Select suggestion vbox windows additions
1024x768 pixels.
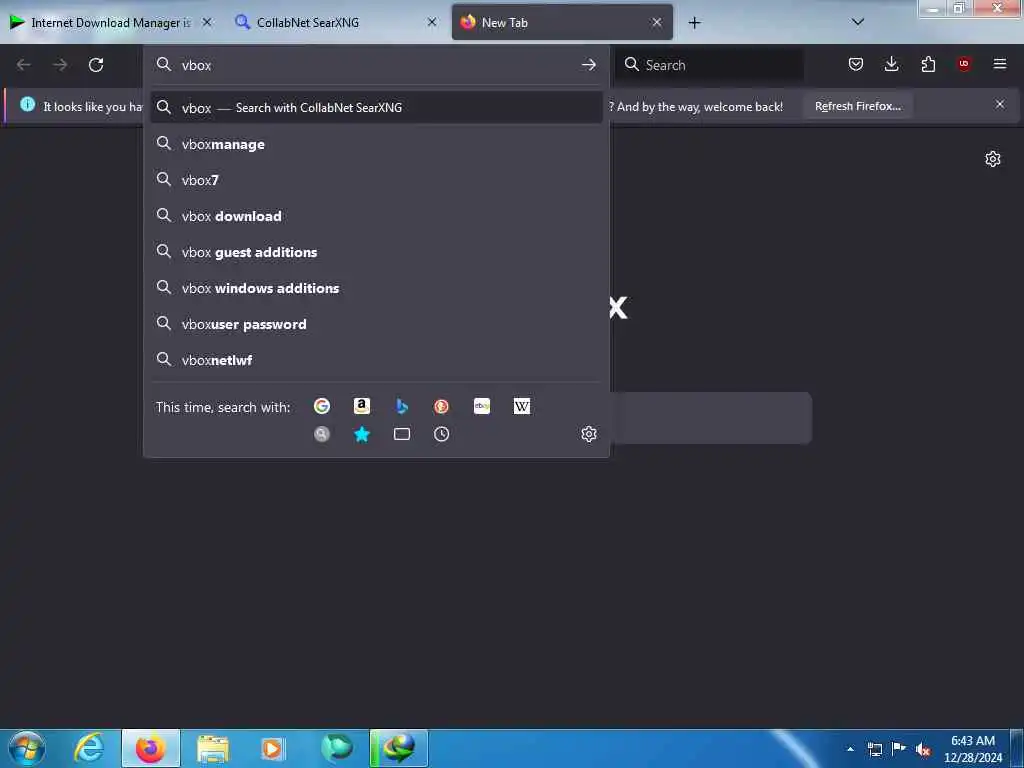tap(376, 288)
